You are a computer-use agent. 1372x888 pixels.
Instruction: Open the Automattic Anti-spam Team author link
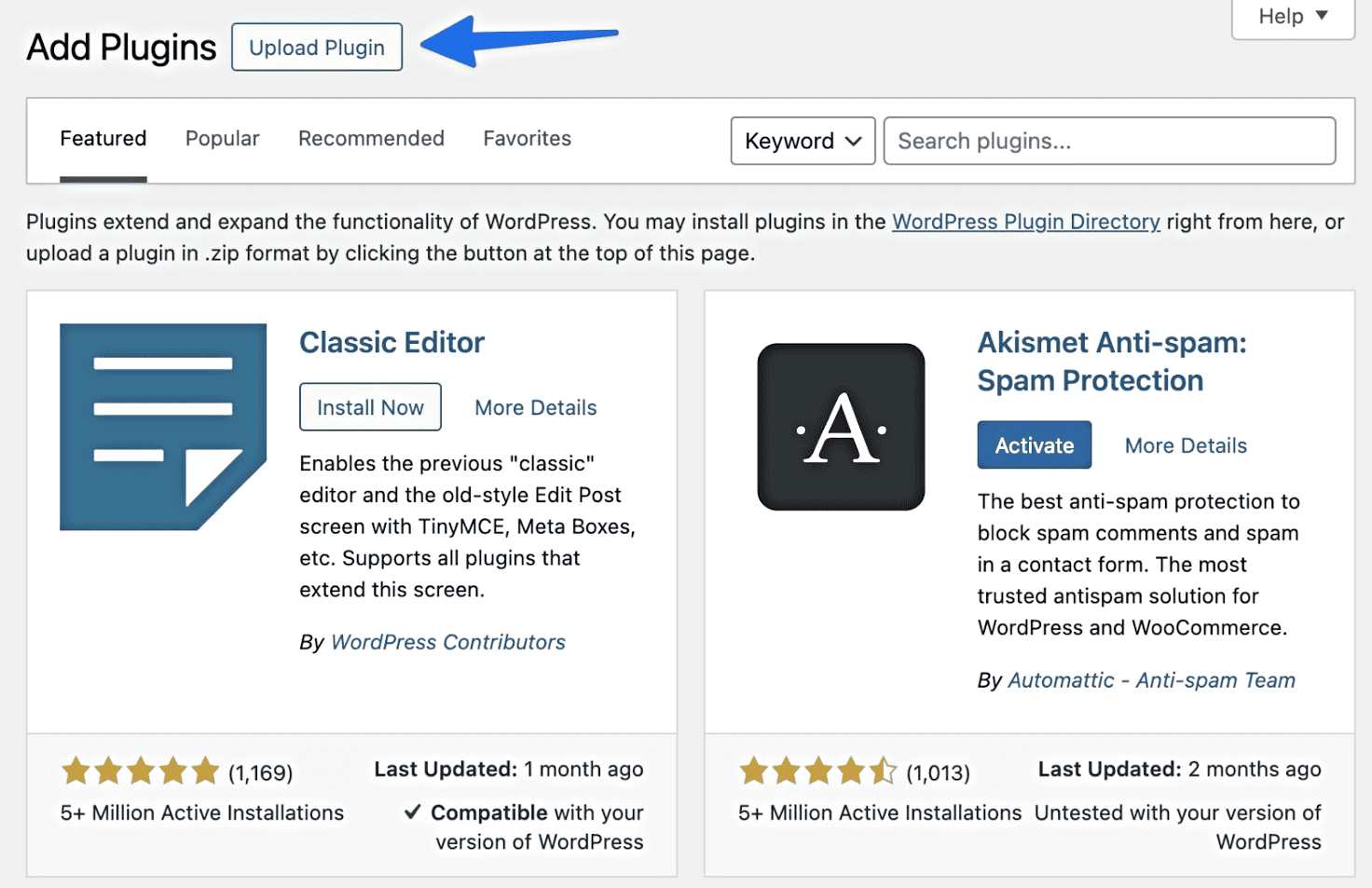1152,680
